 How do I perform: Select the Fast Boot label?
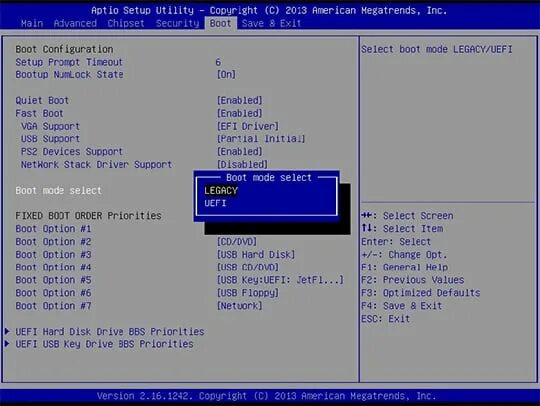39,114
